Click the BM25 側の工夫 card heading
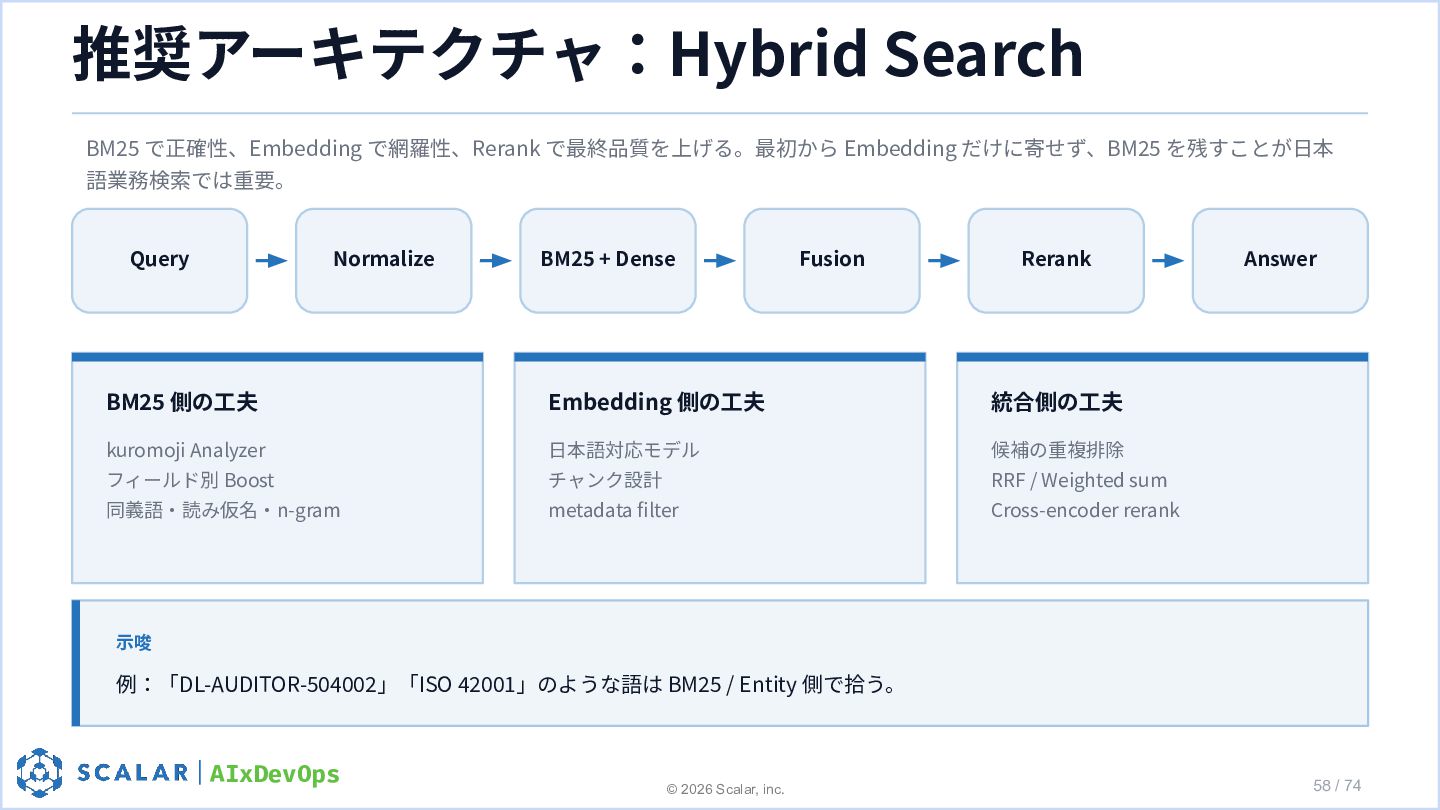Screen dimensions: 1440x810 tap(182, 402)
